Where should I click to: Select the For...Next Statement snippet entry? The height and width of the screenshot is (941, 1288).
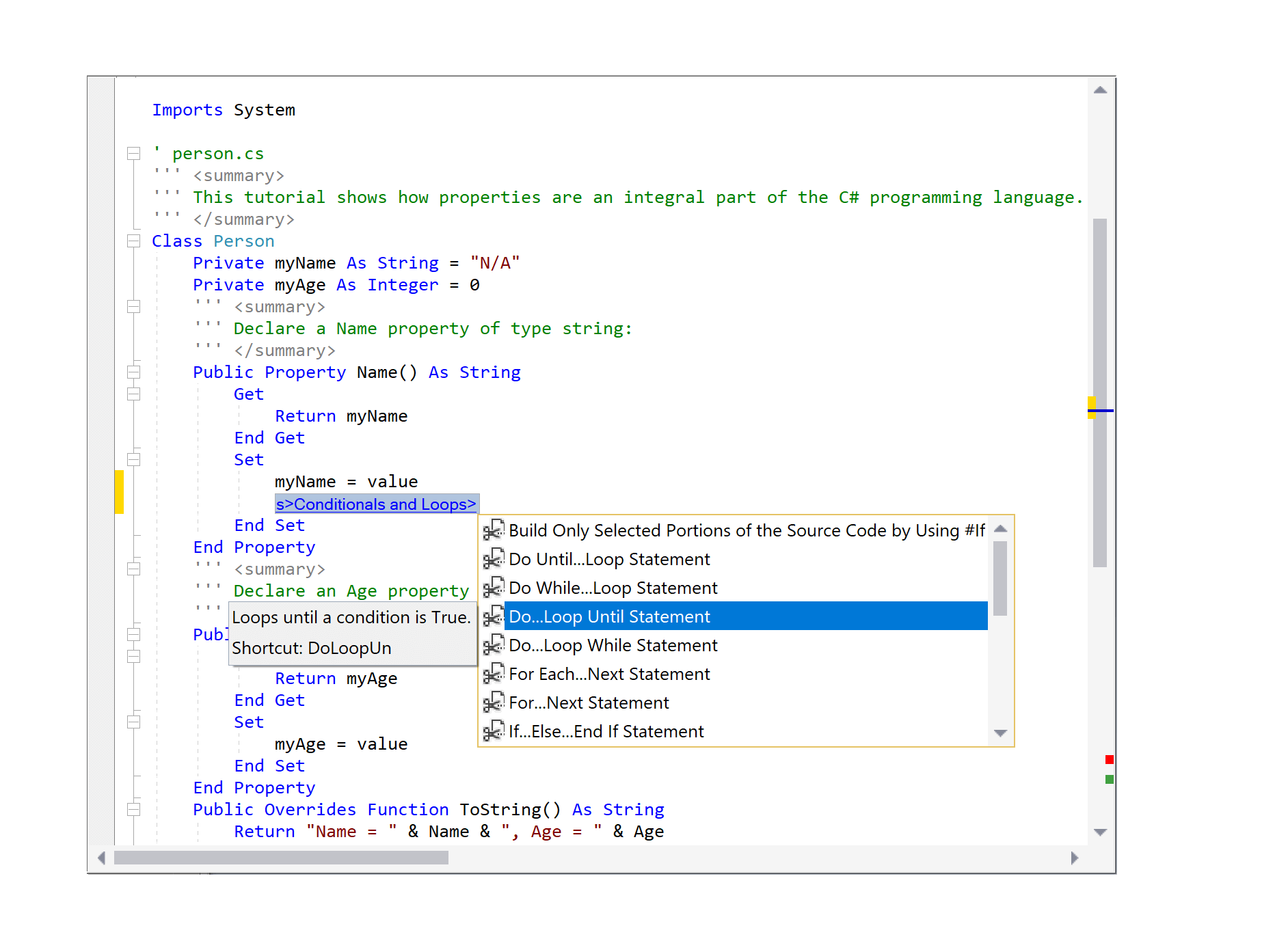click(589, 703)
